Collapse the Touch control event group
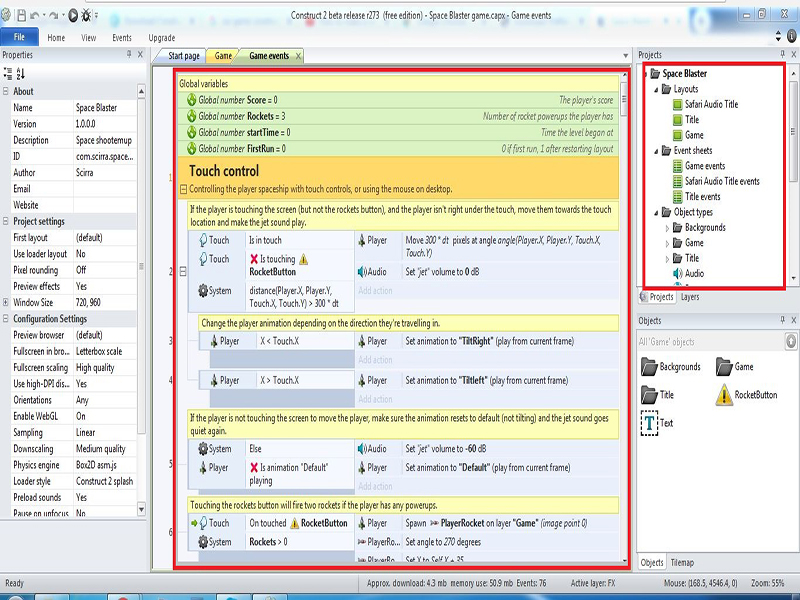This screenshot has width=800, height=600. [x=183, y=189]
